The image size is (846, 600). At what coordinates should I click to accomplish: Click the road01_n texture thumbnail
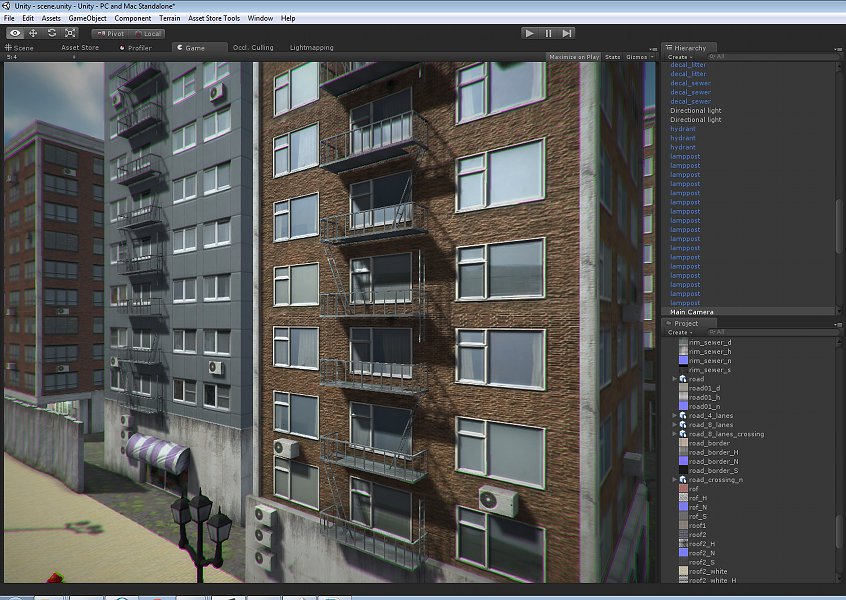click(683, 406)
